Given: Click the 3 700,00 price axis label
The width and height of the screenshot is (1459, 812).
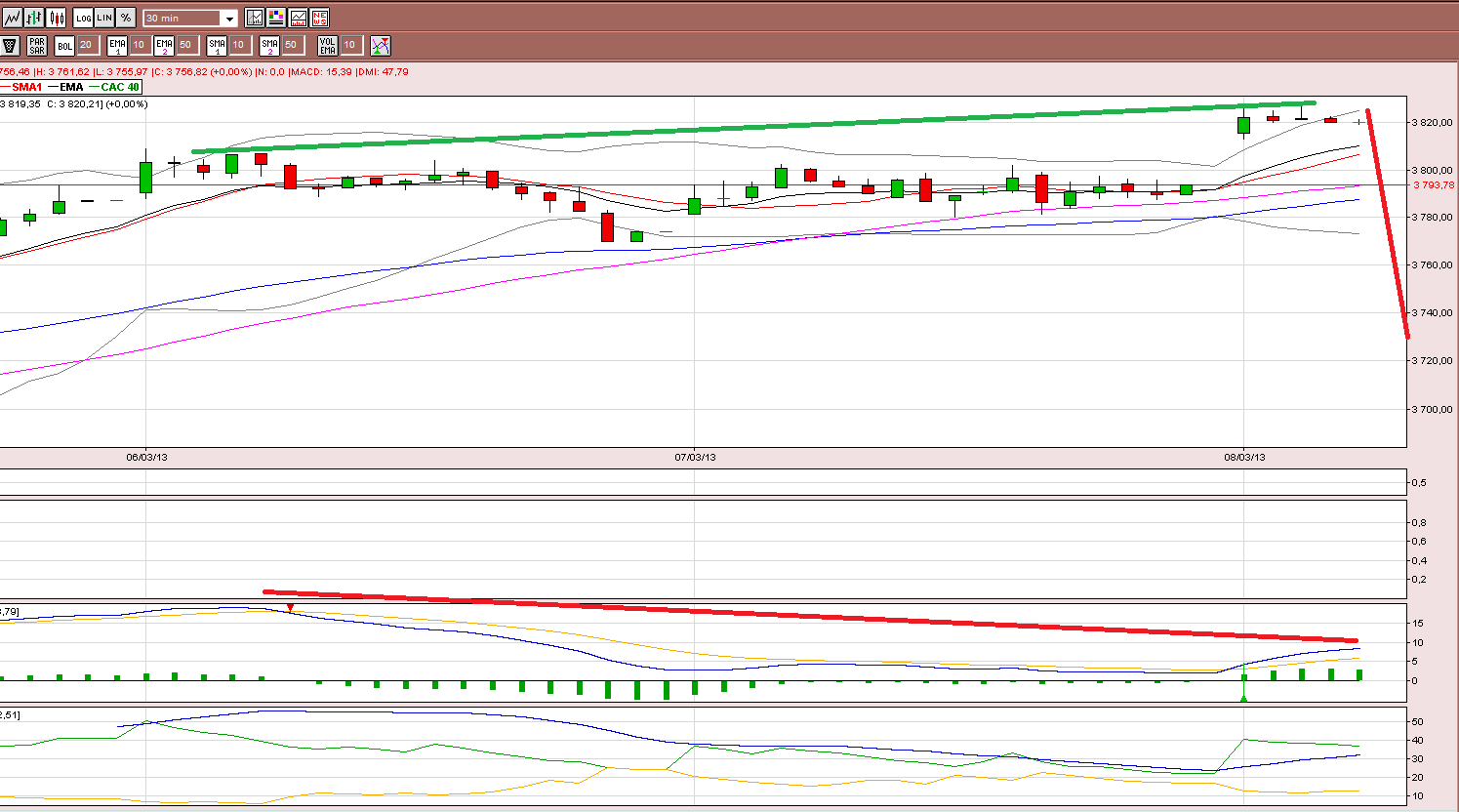Looking at the screenshot, I should tap(1433, 409).
